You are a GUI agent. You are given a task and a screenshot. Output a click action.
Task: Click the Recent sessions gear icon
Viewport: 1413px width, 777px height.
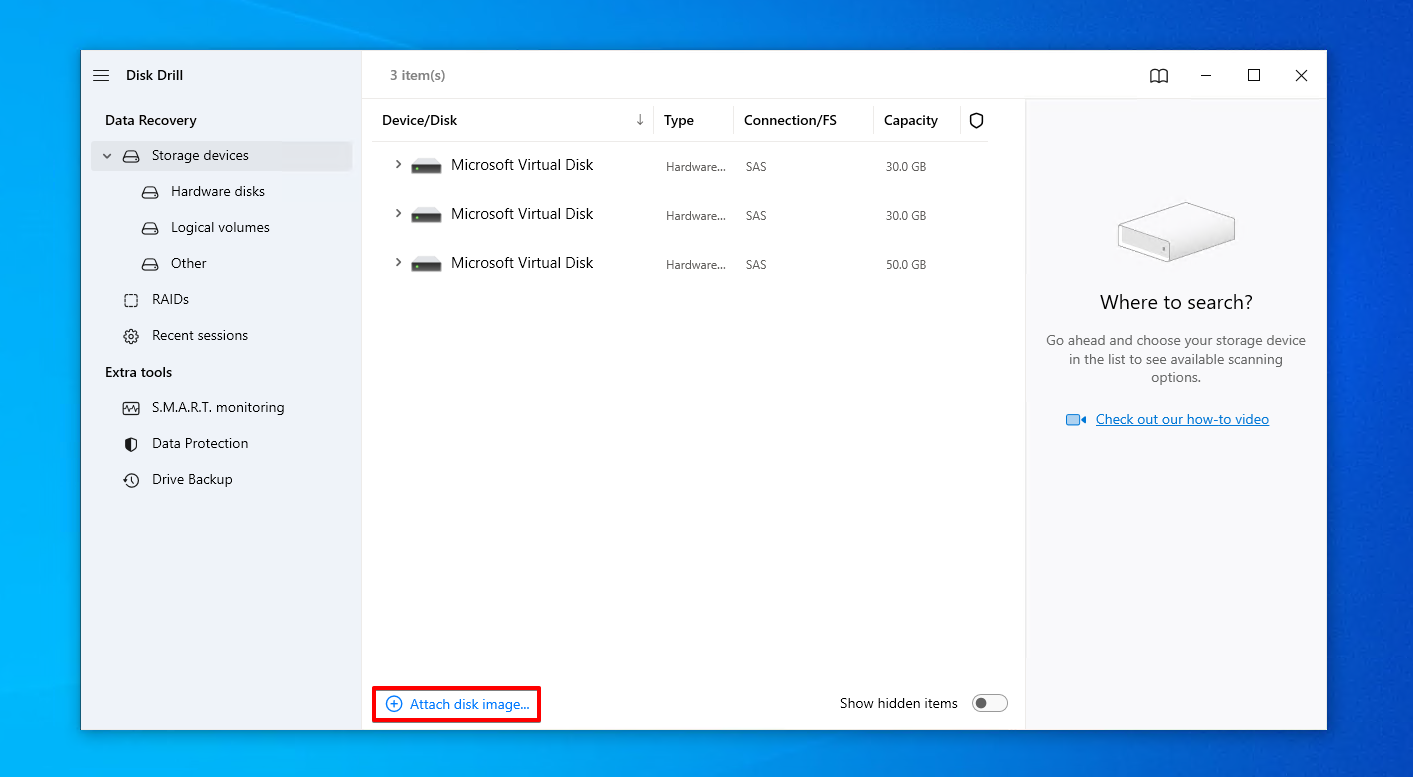pyautogui.click(x=131, y=336)
